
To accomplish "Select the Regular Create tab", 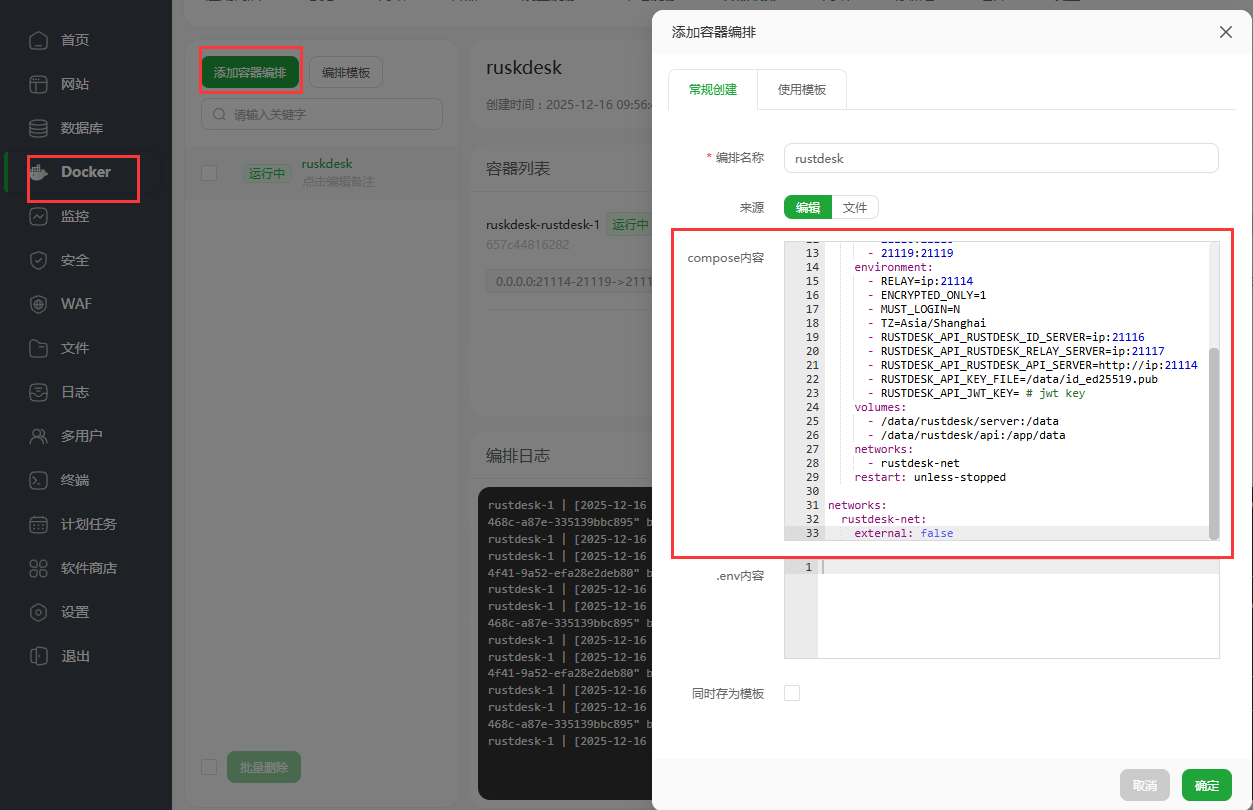I will 713,89.
